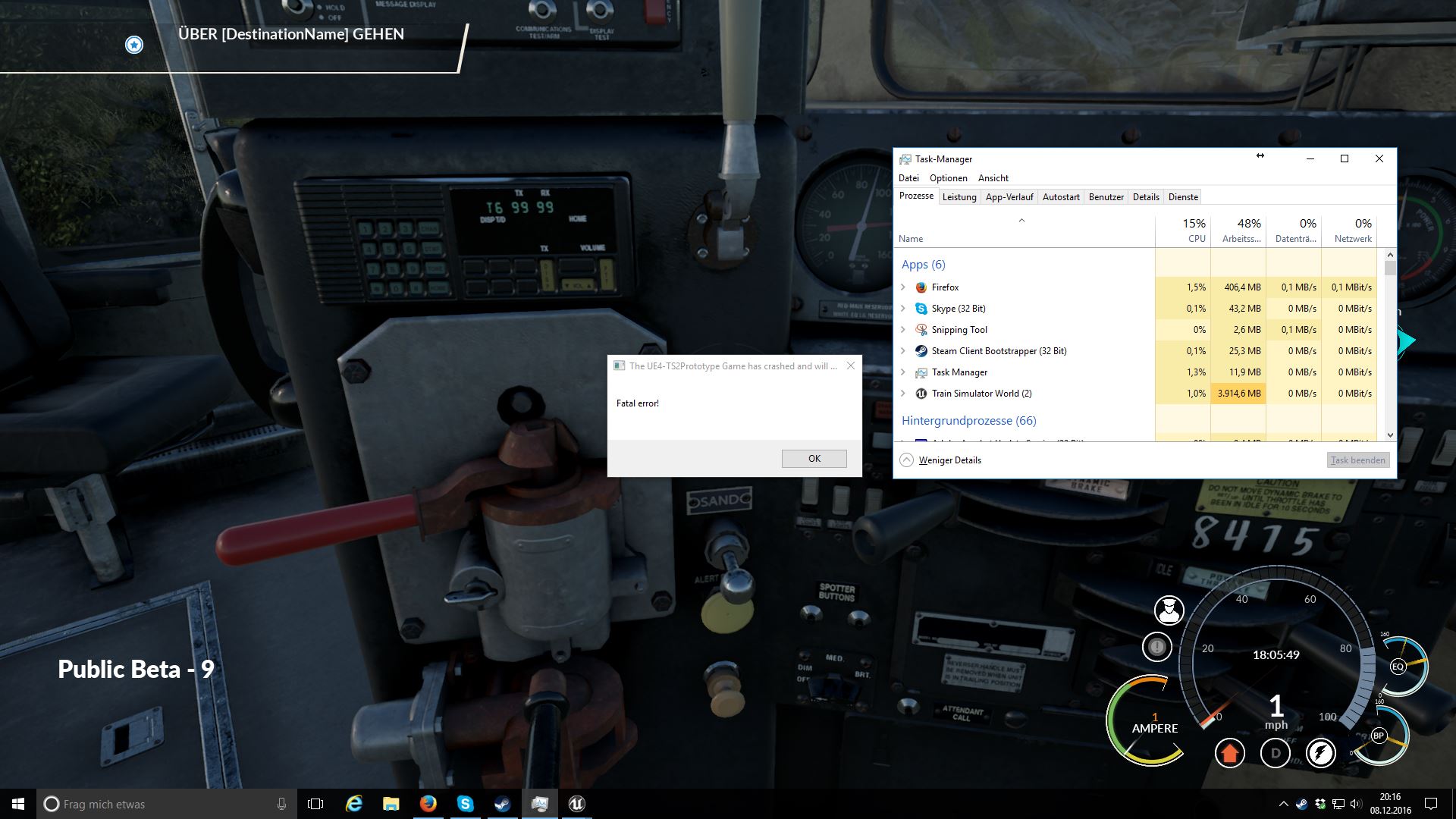1456x819 pixels.
Task: Open Unreal Engine game from taskbar
Action: (576, 804)
